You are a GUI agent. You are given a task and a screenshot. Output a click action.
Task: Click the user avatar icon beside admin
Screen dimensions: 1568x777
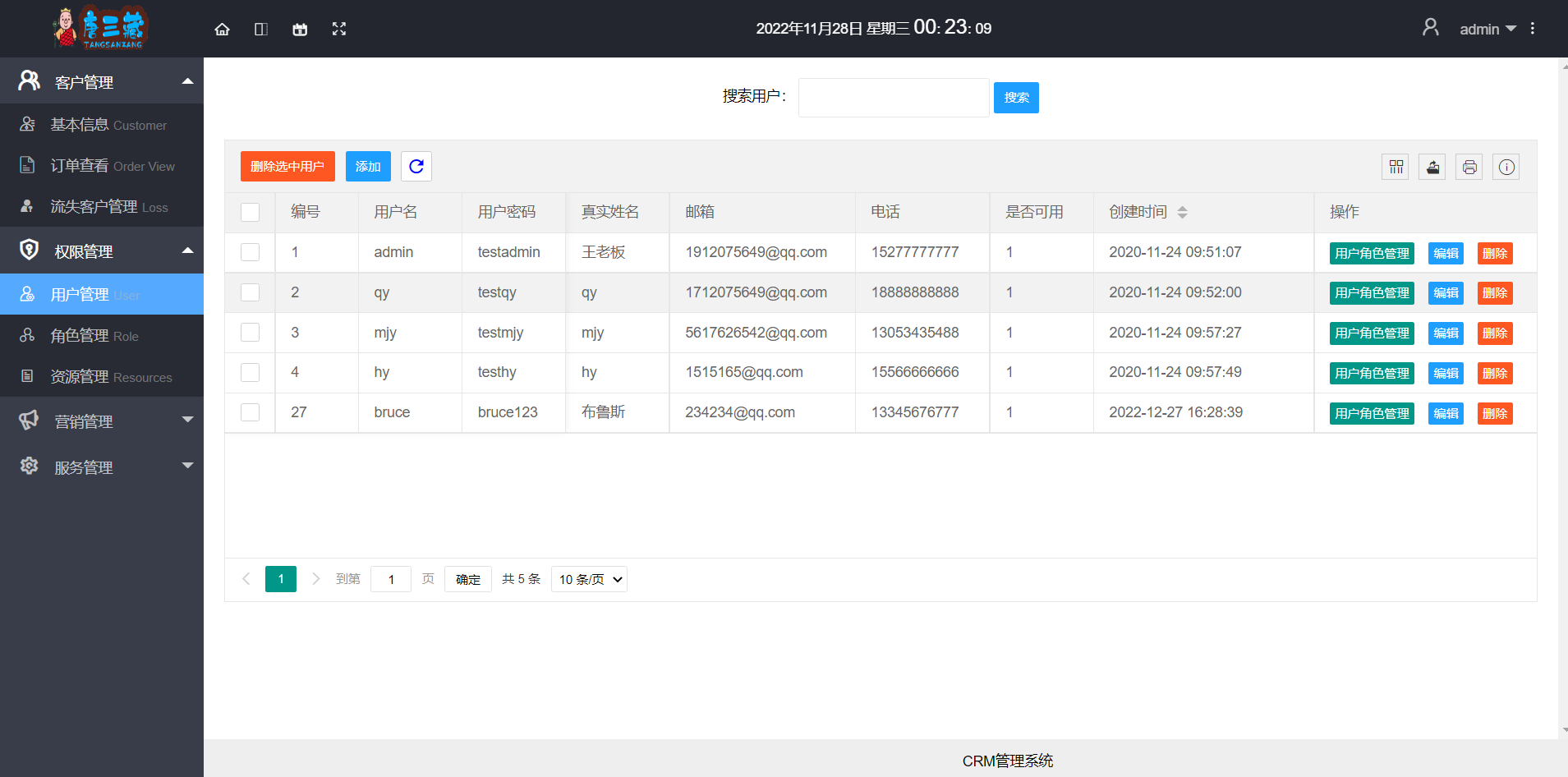1430,27
